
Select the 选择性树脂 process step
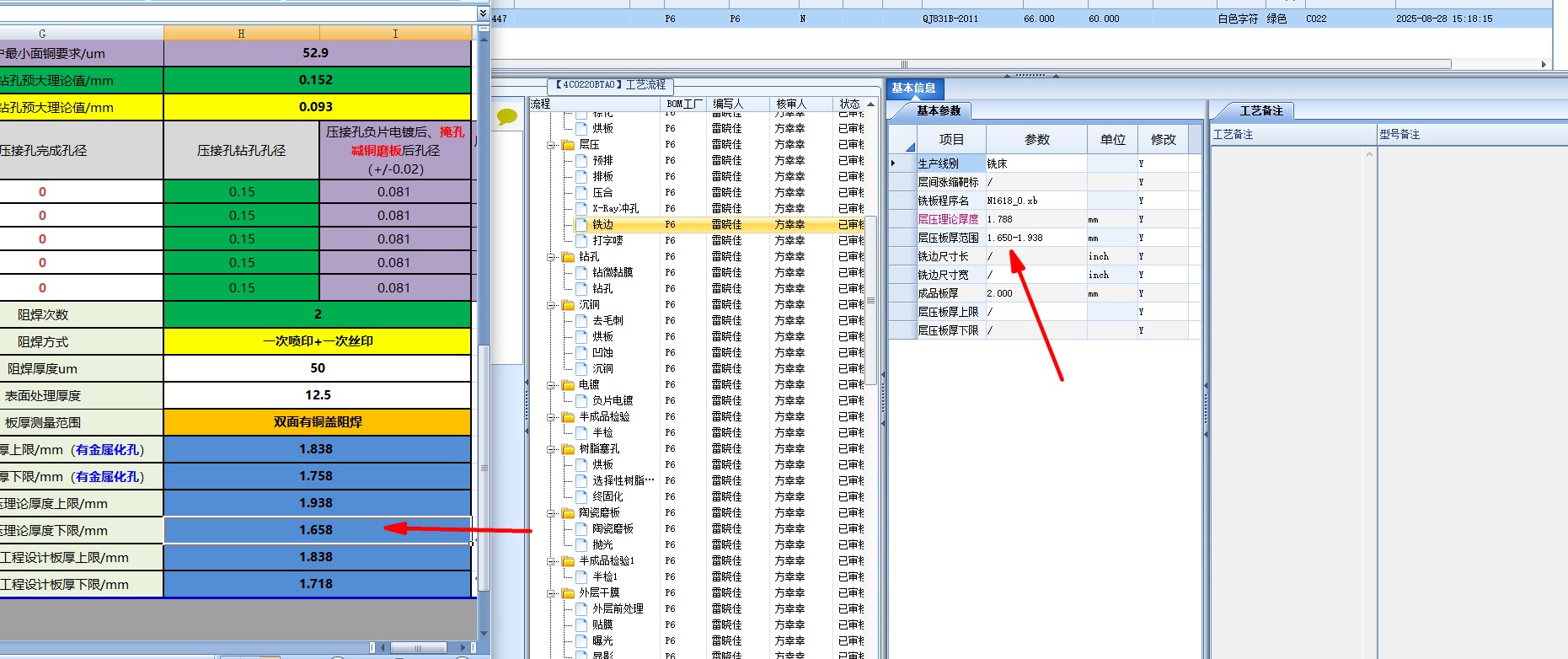point(623,480)
